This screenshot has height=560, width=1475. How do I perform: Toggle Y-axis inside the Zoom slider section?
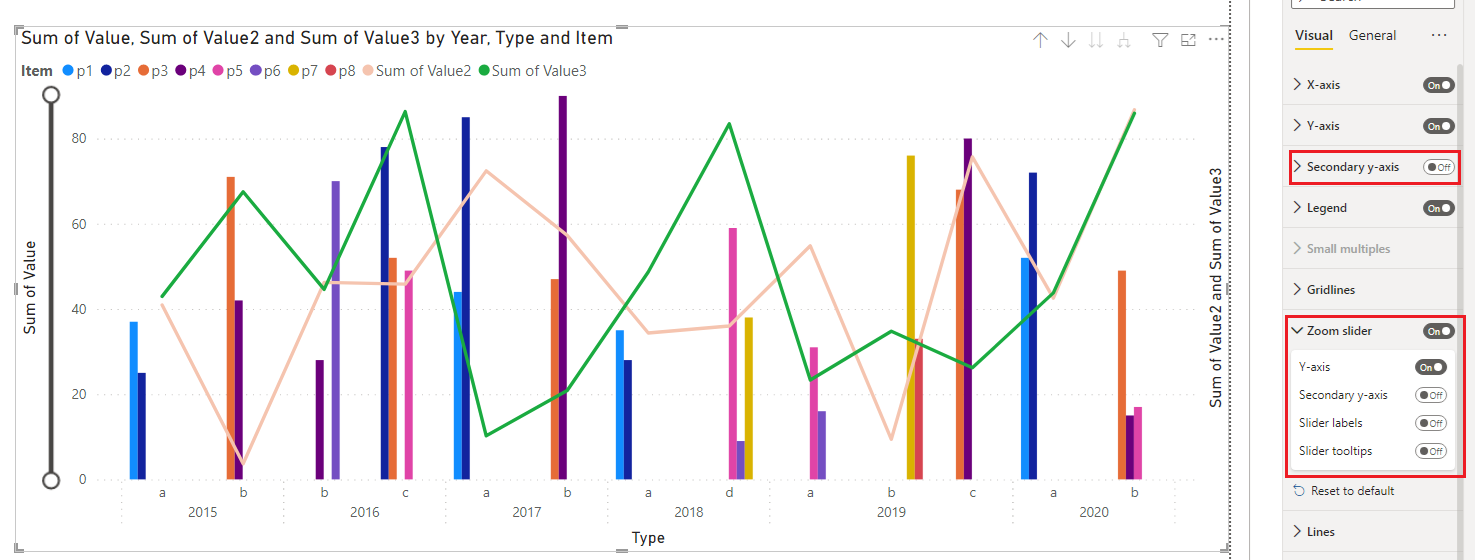point(1431,367)
